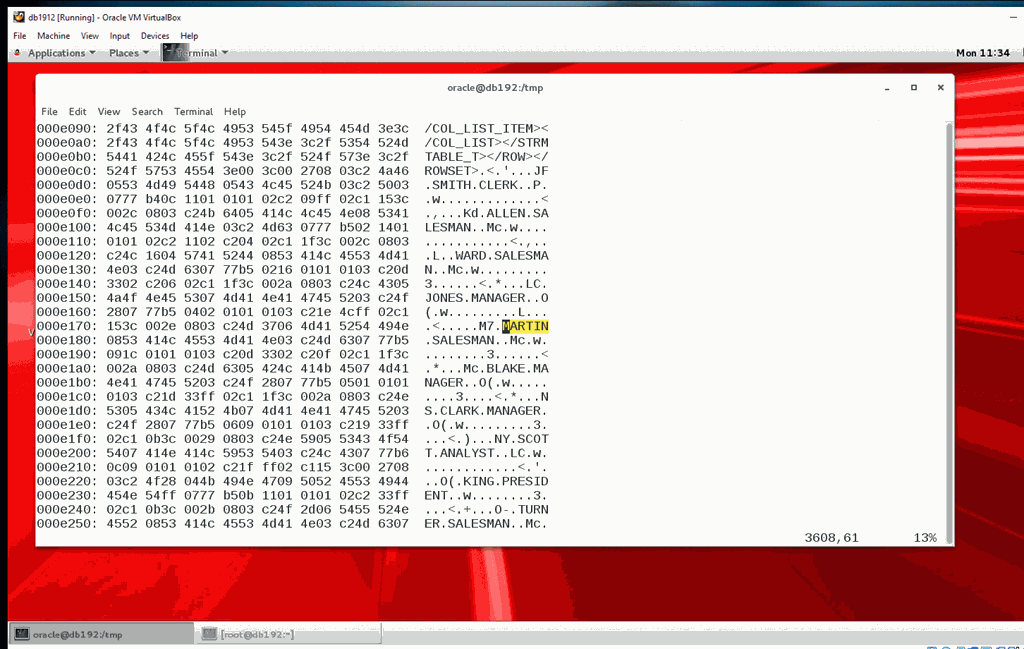Viewport: 1024px width, 649px height.
Task: Open the terminal's Search menu
Action: tap(147, 112)
